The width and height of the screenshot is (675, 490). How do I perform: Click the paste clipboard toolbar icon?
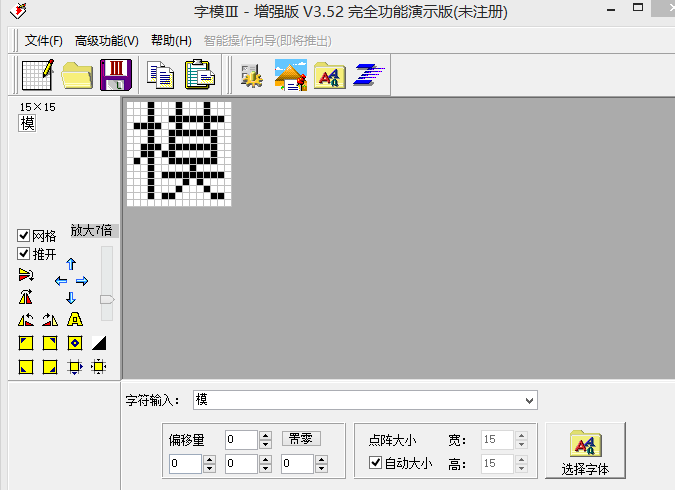(x=200, y=74)
